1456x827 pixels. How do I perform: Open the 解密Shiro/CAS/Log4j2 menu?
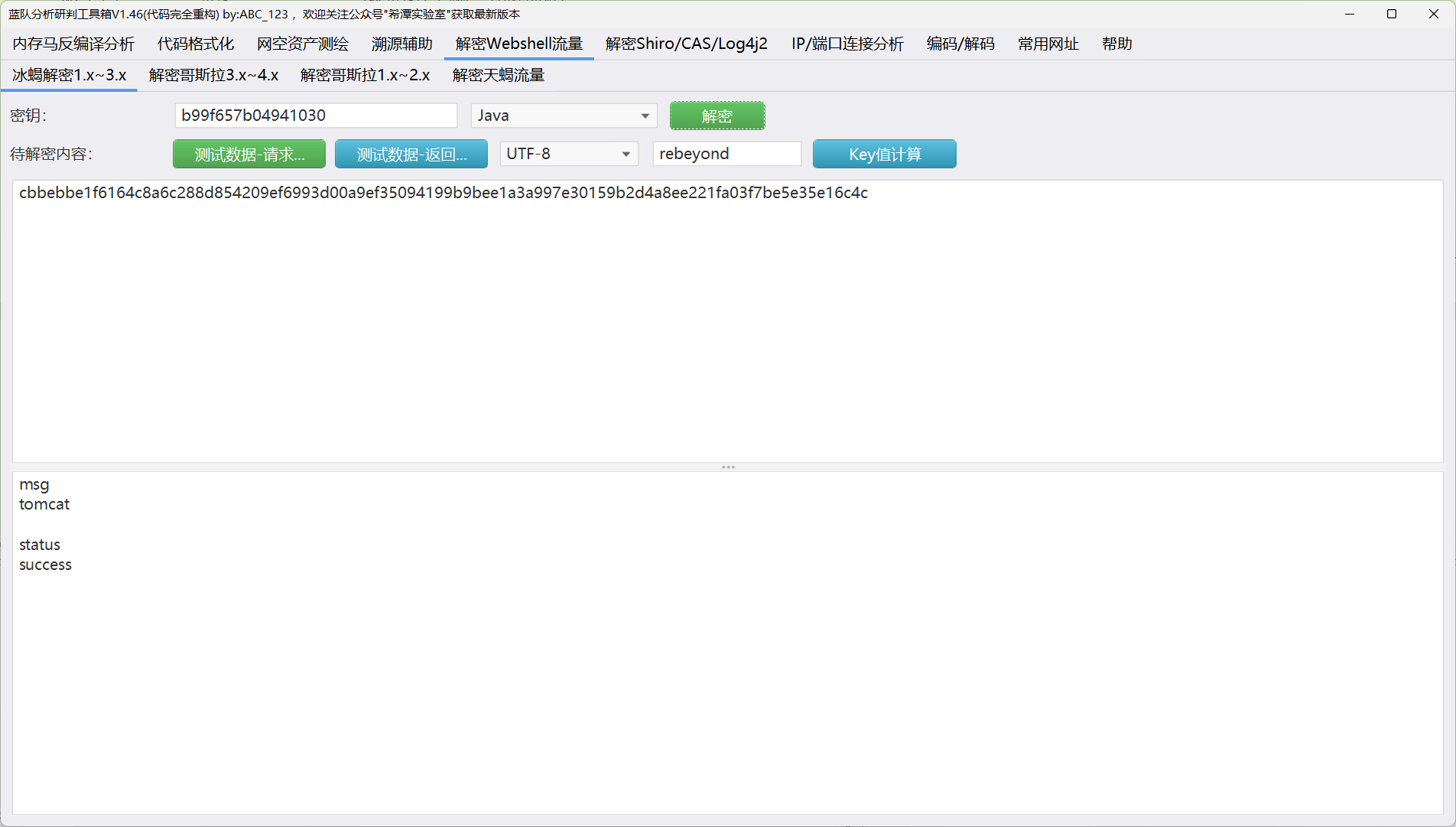(x=685, y=44)
